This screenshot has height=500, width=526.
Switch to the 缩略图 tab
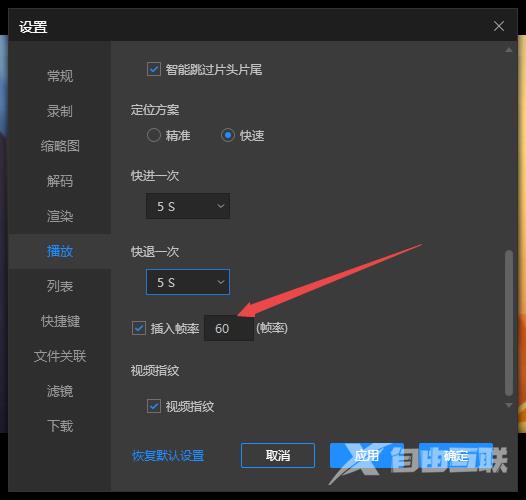(60, 146)
